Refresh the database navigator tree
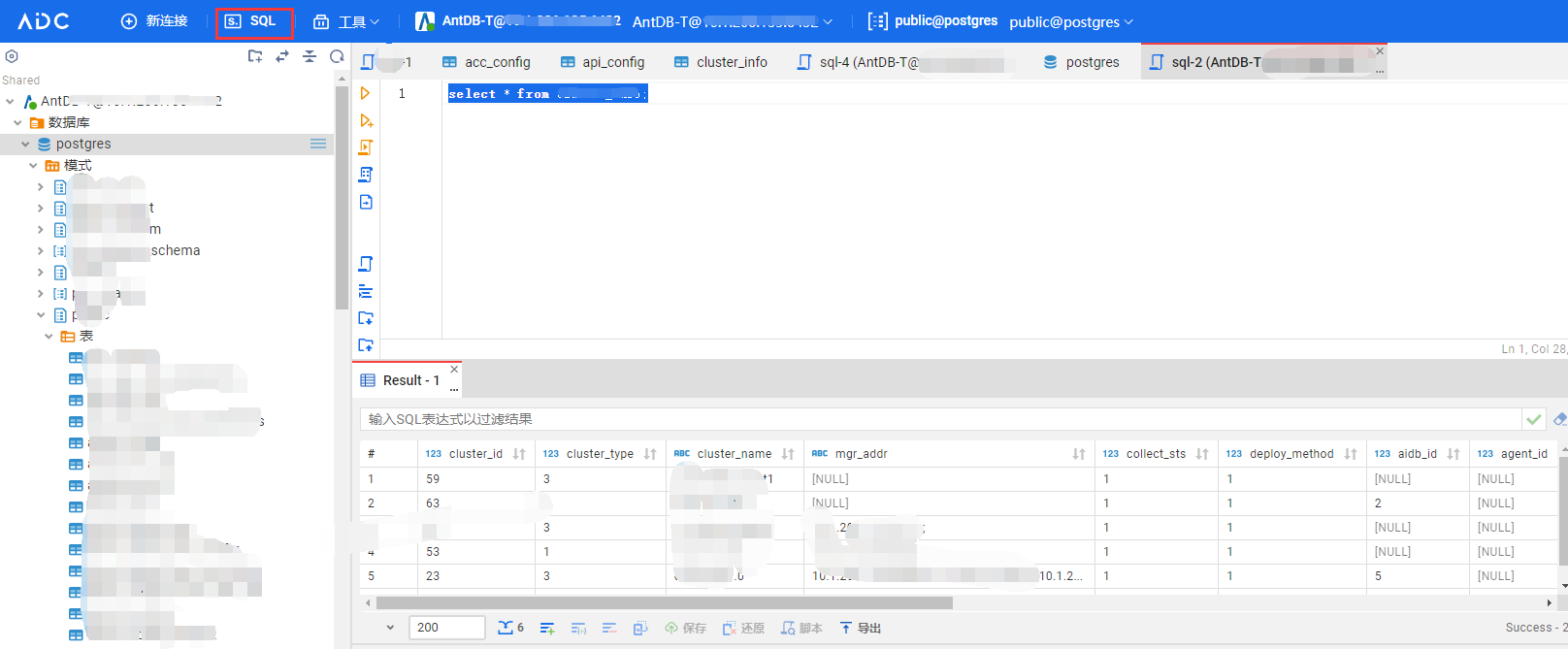 coord(337,56)
